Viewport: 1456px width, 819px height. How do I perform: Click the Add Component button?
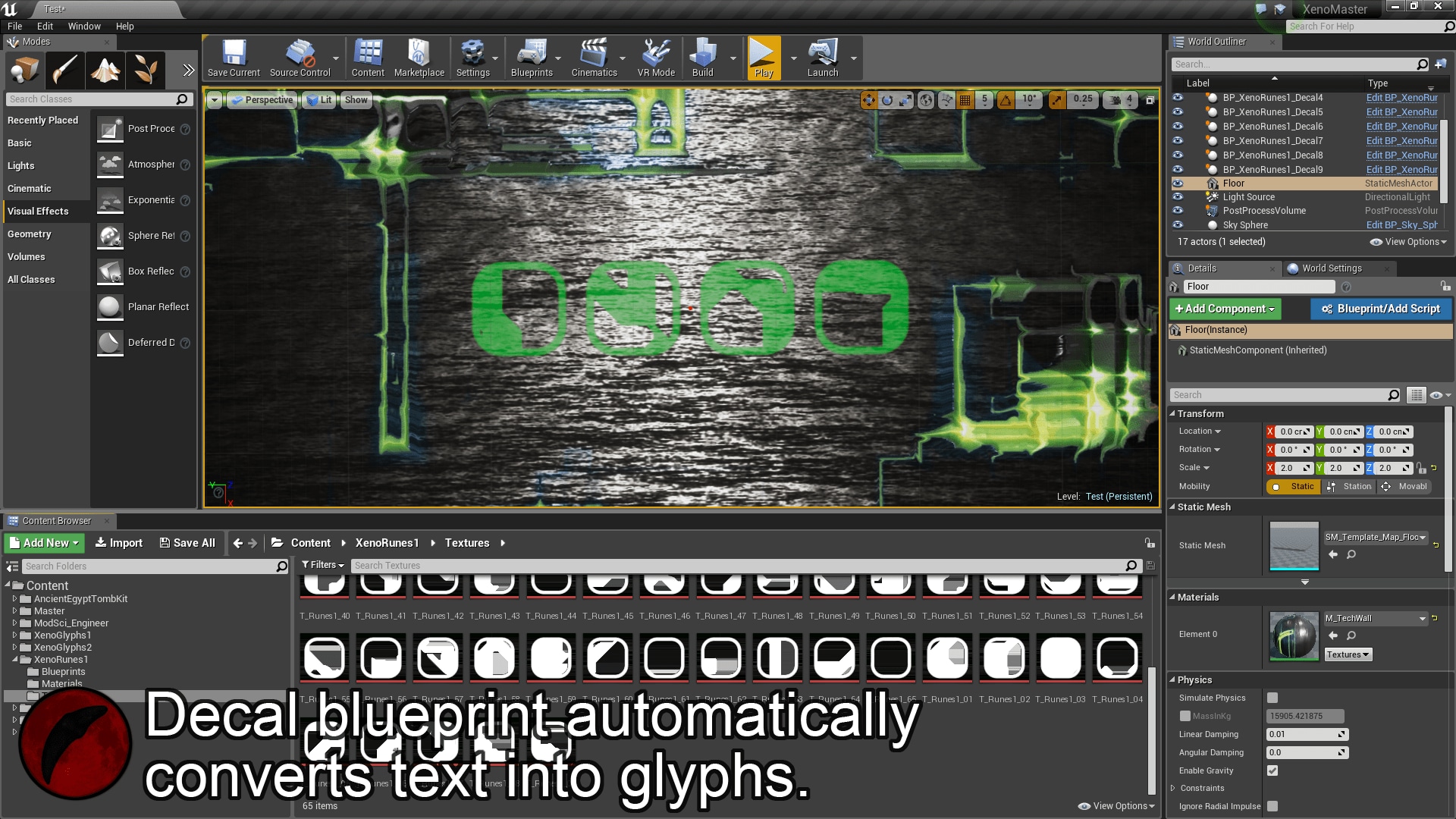point(1224,309)
